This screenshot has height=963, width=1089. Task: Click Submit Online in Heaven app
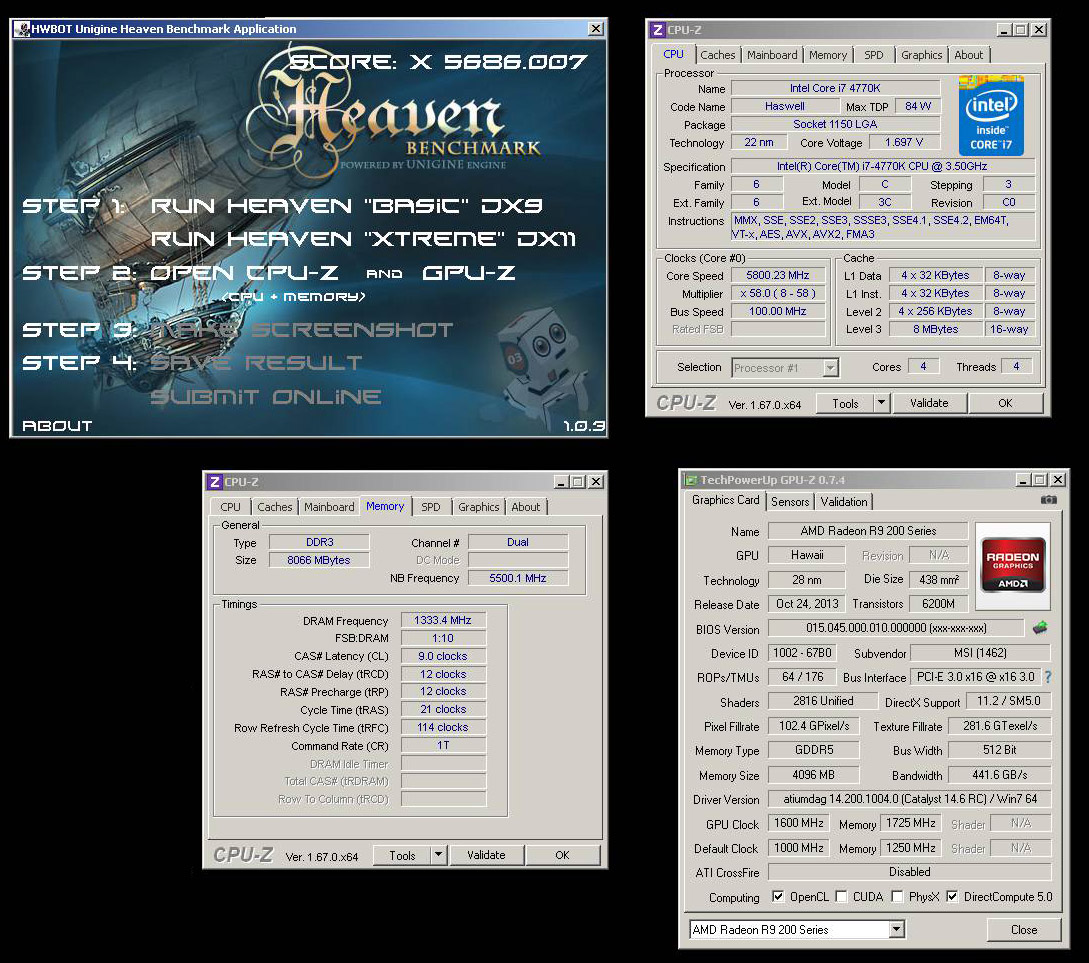point(266,396)
